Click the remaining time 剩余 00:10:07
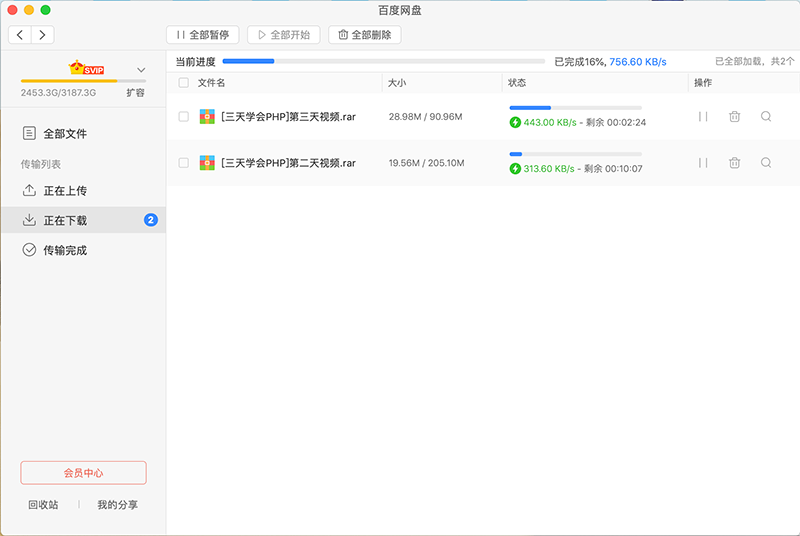 613,168
